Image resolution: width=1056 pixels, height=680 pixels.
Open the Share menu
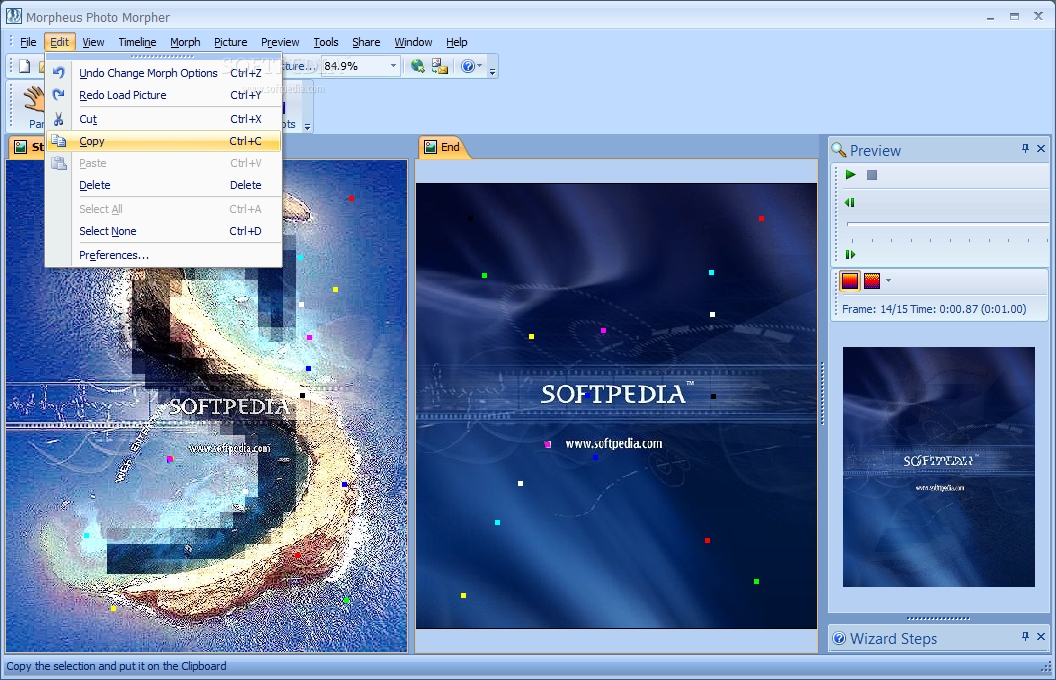pyautogui.click(x=366, y=42)
